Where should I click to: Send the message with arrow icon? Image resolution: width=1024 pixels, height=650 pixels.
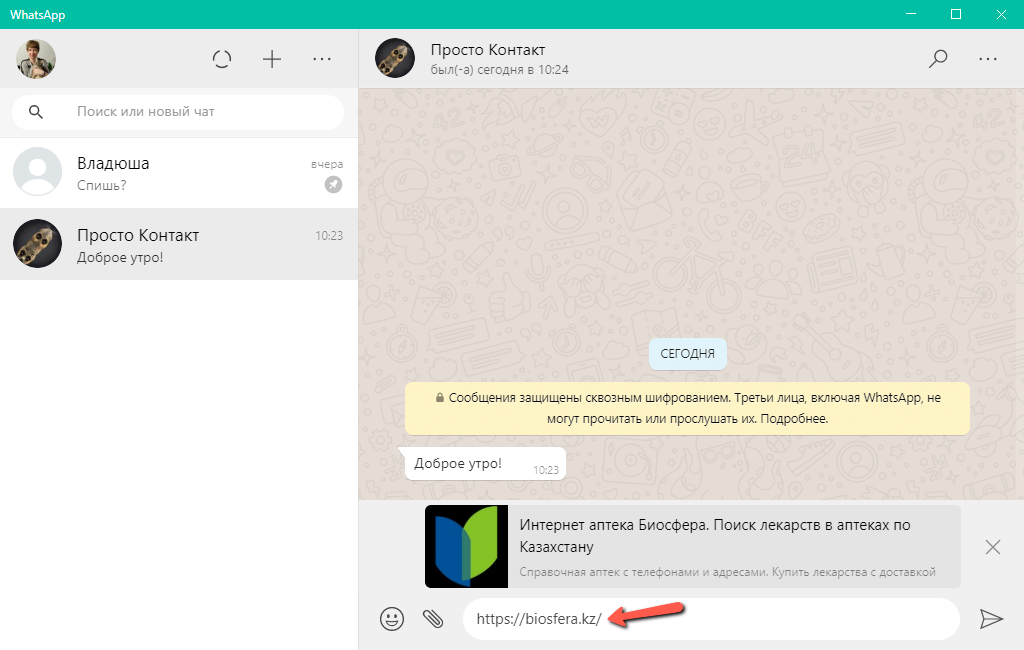(x=990, y=619)
